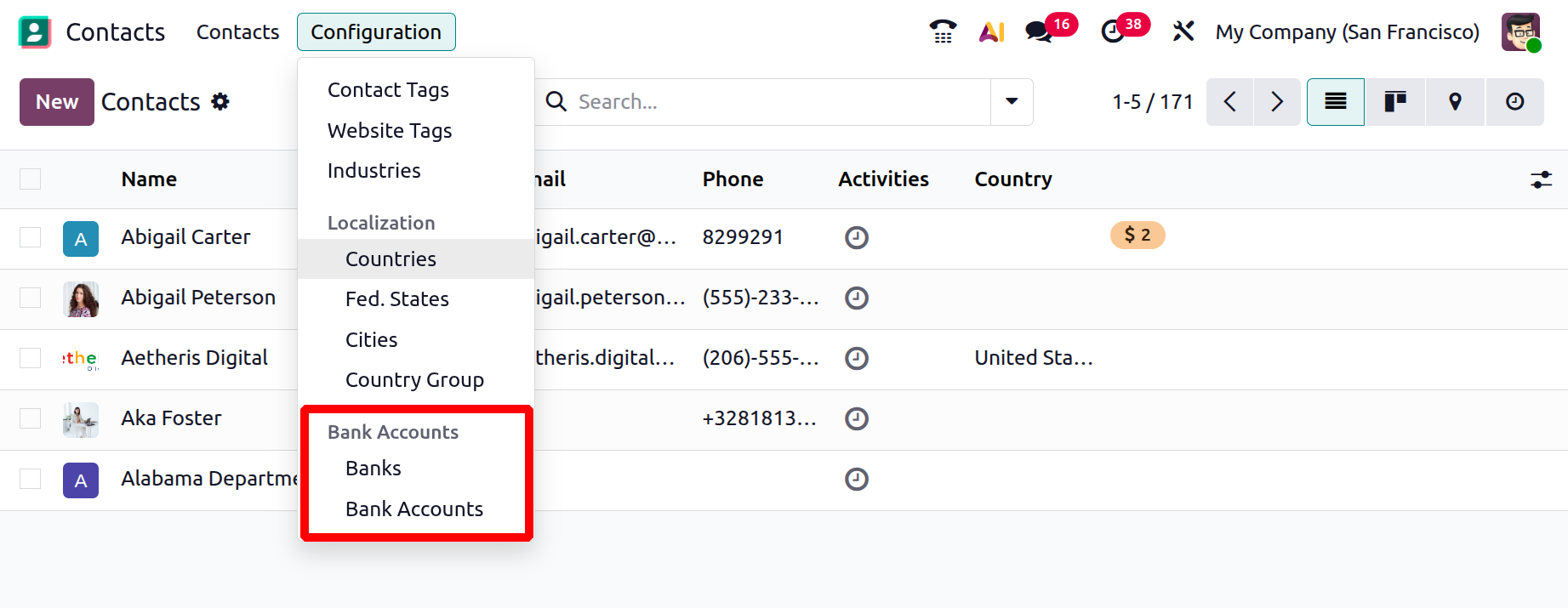Choose Bank Accounts menu entry
This screenshot has height=608, width=1568.
(414, 509)
